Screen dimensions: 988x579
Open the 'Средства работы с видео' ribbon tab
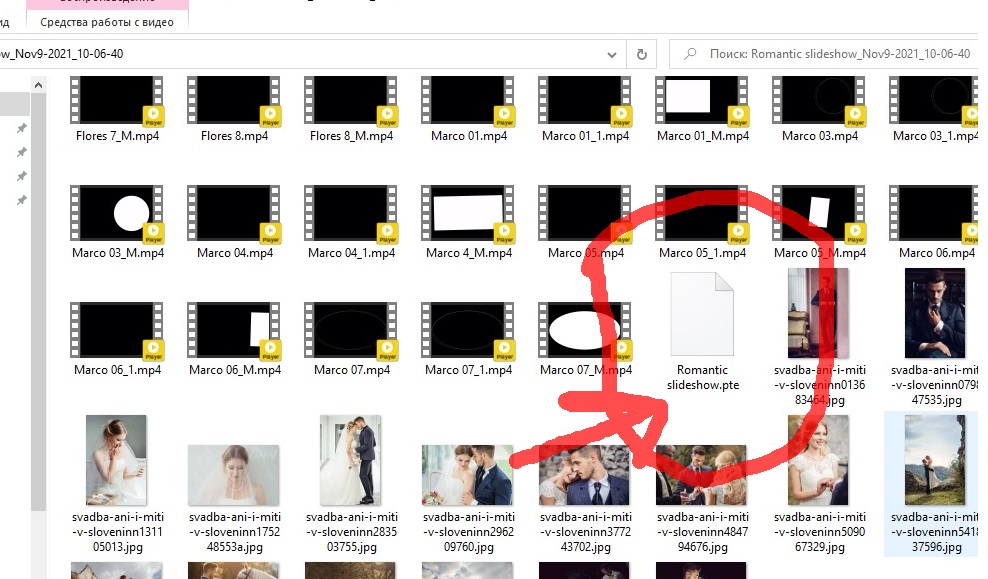point(106,22)
